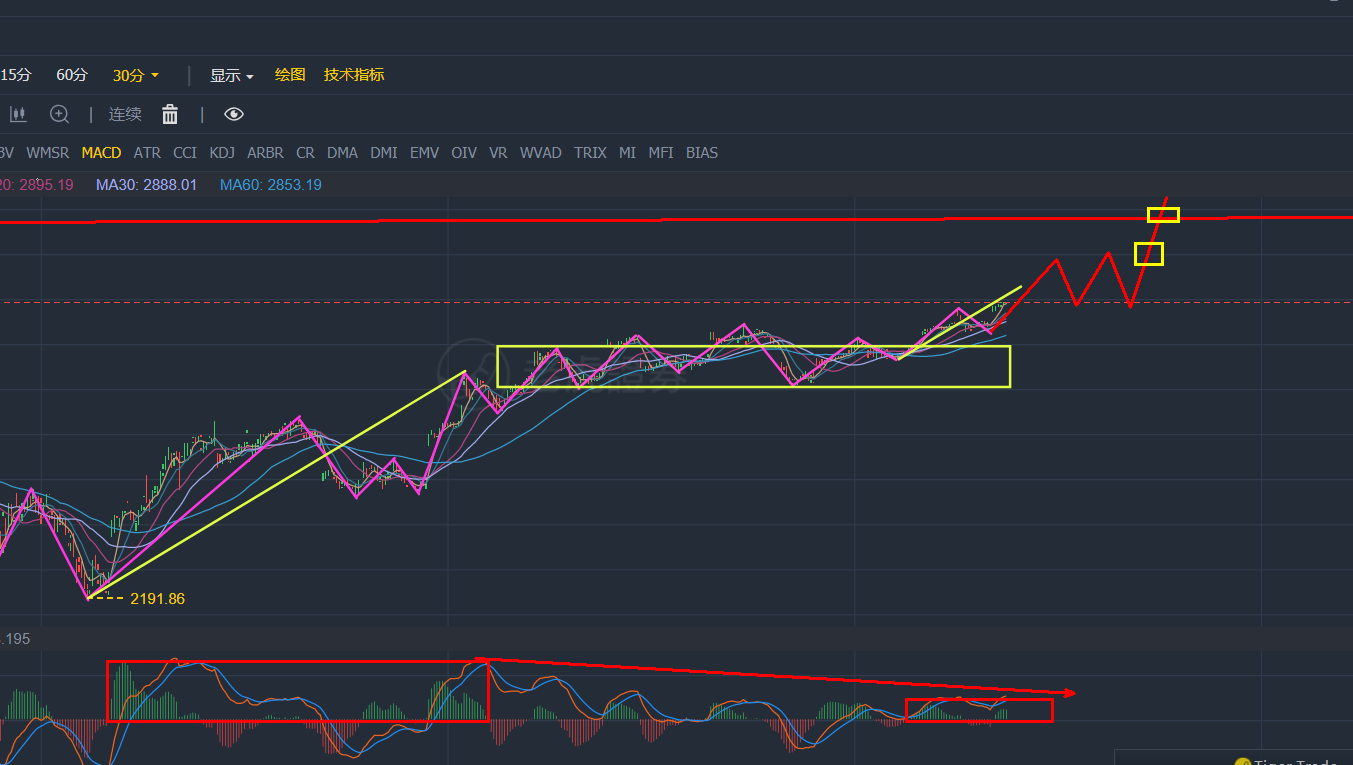Image resolution: width=1353 pixels, height=765 pixels.
Task: Switch to the 15分 timeframe
Action: [16, 75]
